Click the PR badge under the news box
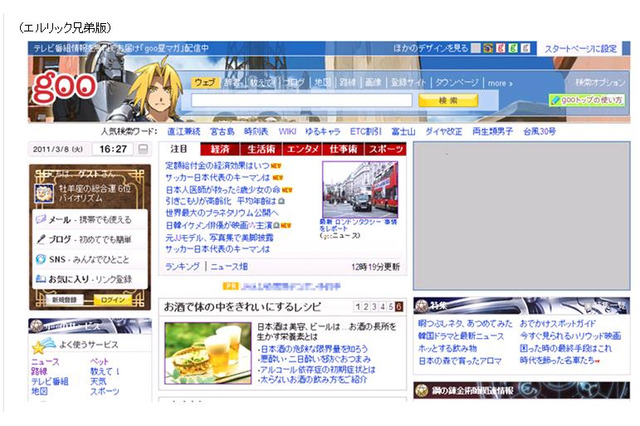This screenshot has height=426, width=640. point(230,286)
